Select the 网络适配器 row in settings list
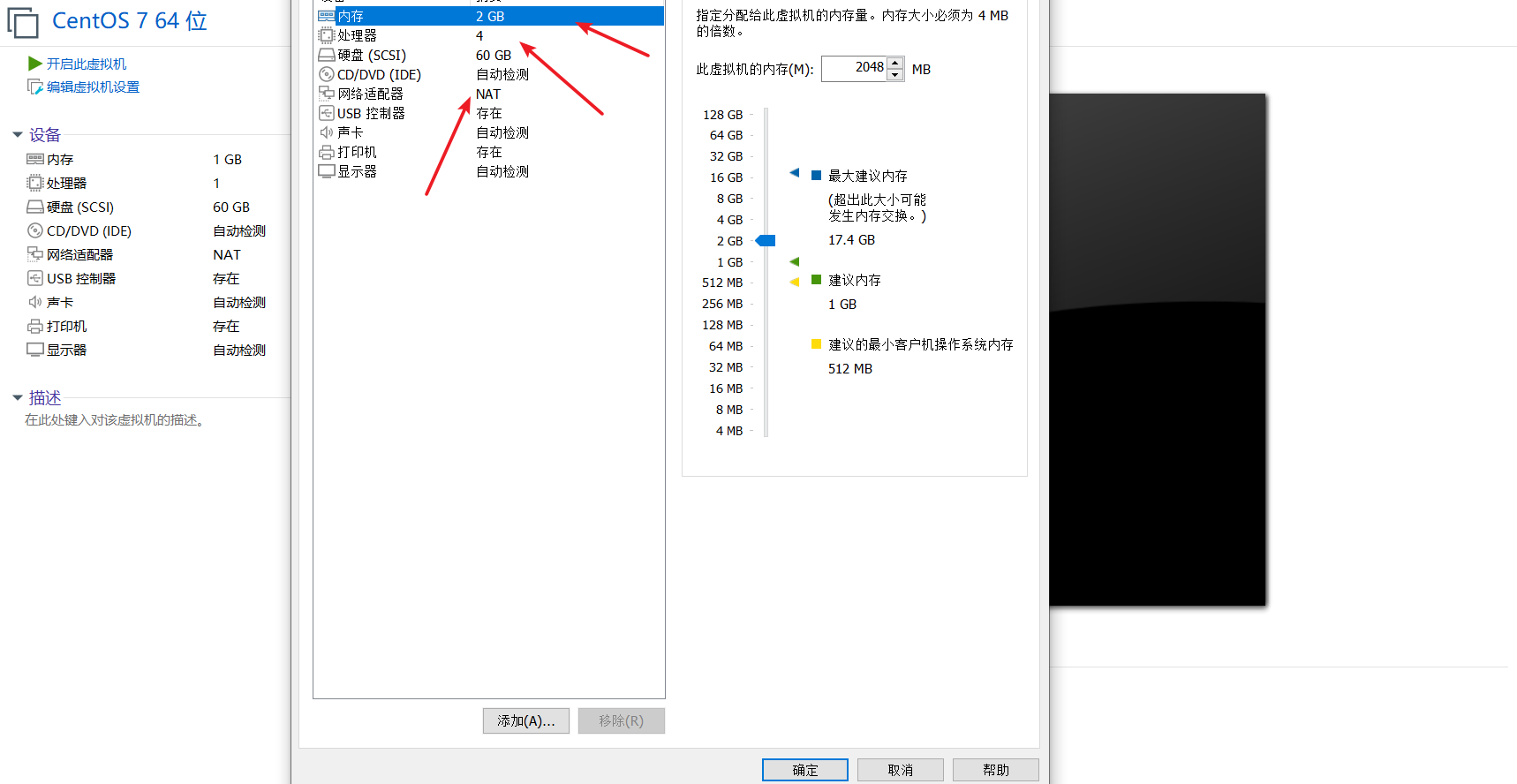This screenshot has height=784, width=1517. coord(490,94)
